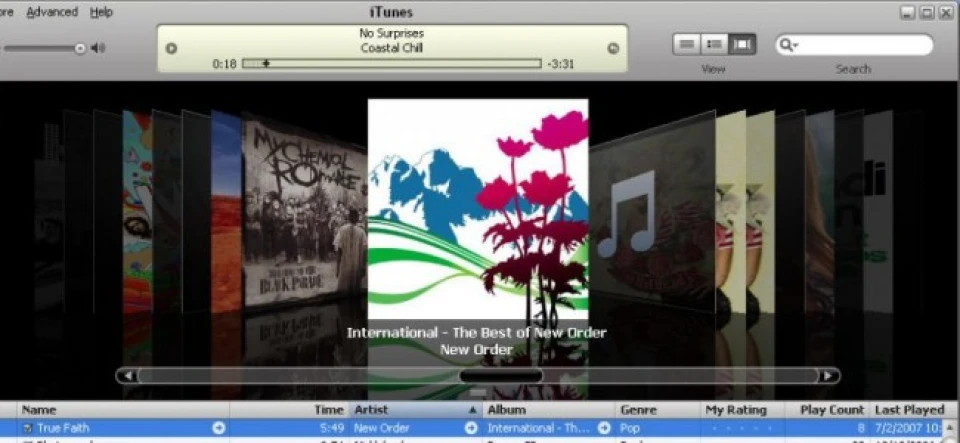
Task: Set rating dots for True Faith
Action: click(743, 428)
